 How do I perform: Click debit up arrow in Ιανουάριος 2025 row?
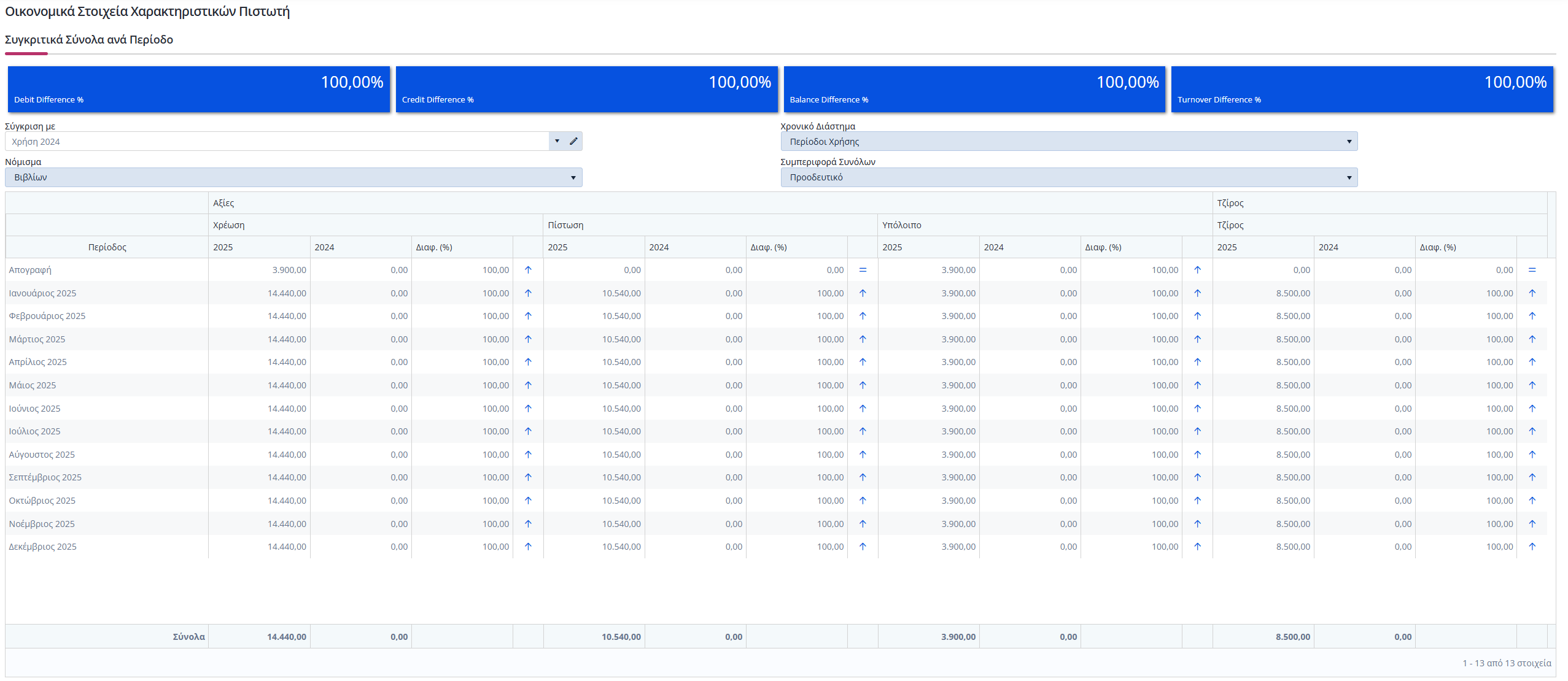pyautogui.click(x=528, y=293)
